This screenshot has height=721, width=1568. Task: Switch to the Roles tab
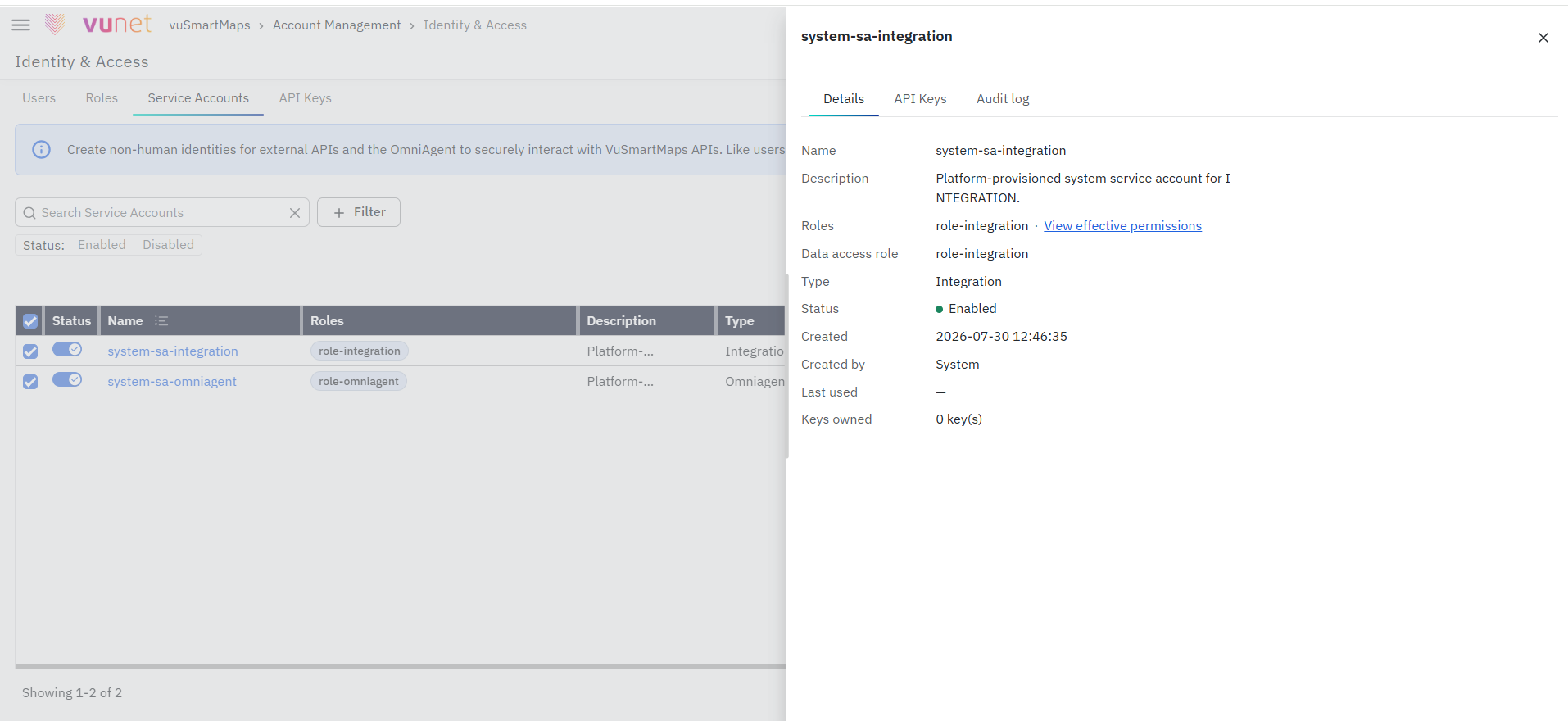102,98
